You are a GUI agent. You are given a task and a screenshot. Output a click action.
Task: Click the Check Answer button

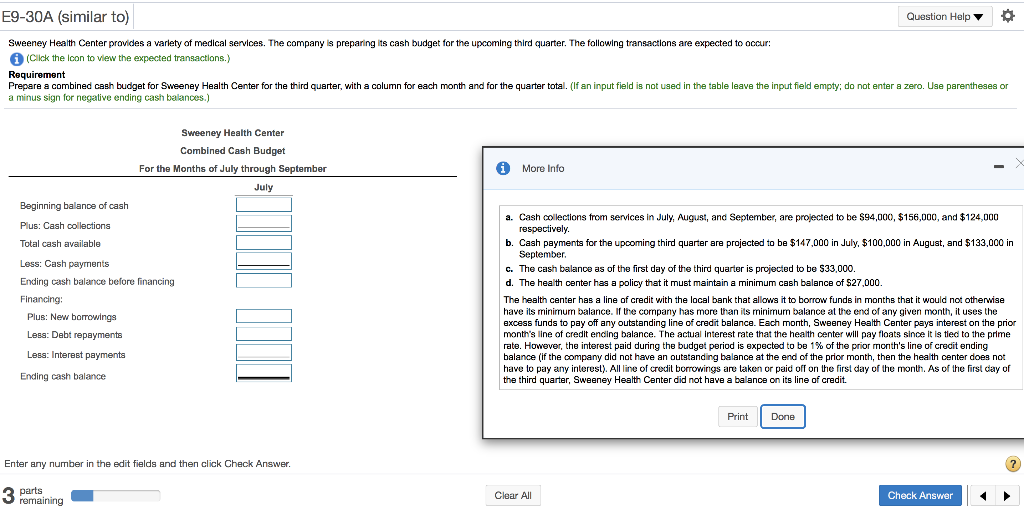click(x=920, y=496)
